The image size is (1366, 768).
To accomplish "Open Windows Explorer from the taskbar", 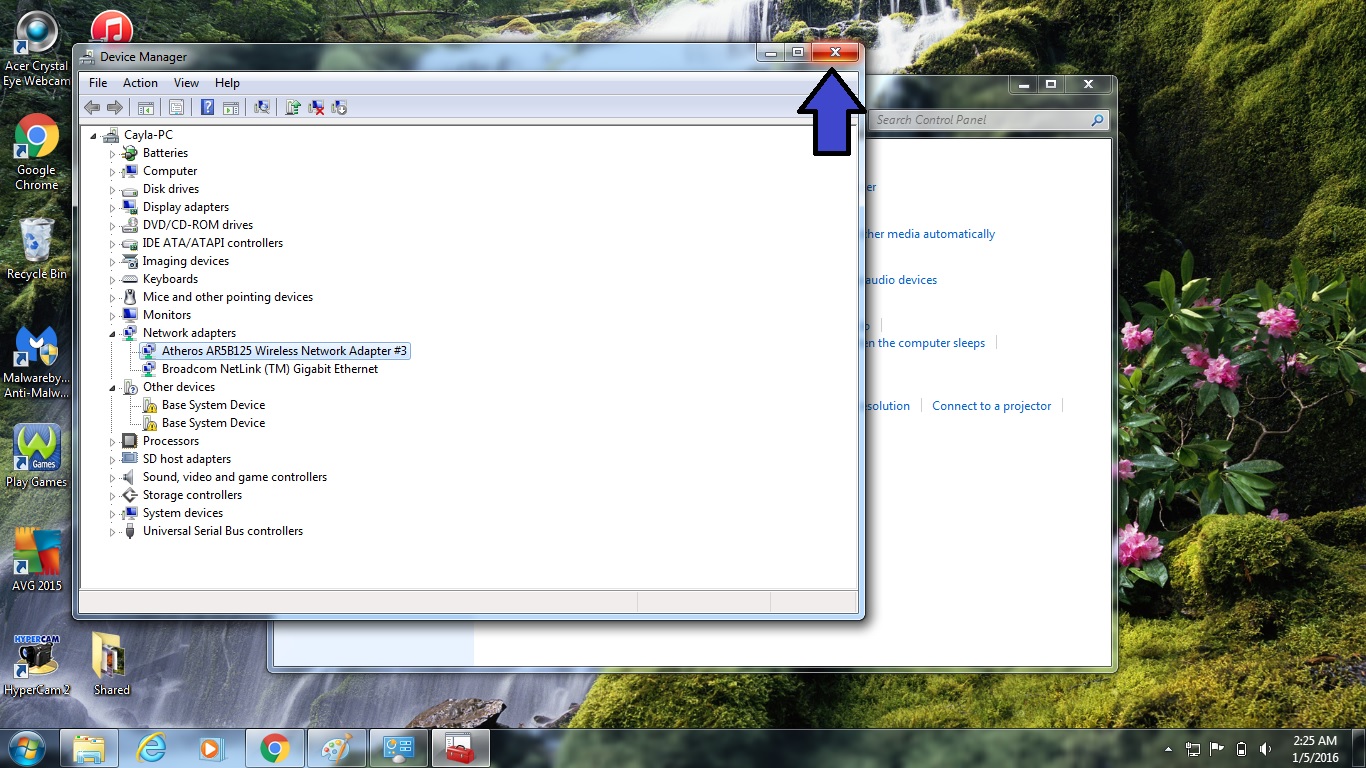I will click(89, 748).
